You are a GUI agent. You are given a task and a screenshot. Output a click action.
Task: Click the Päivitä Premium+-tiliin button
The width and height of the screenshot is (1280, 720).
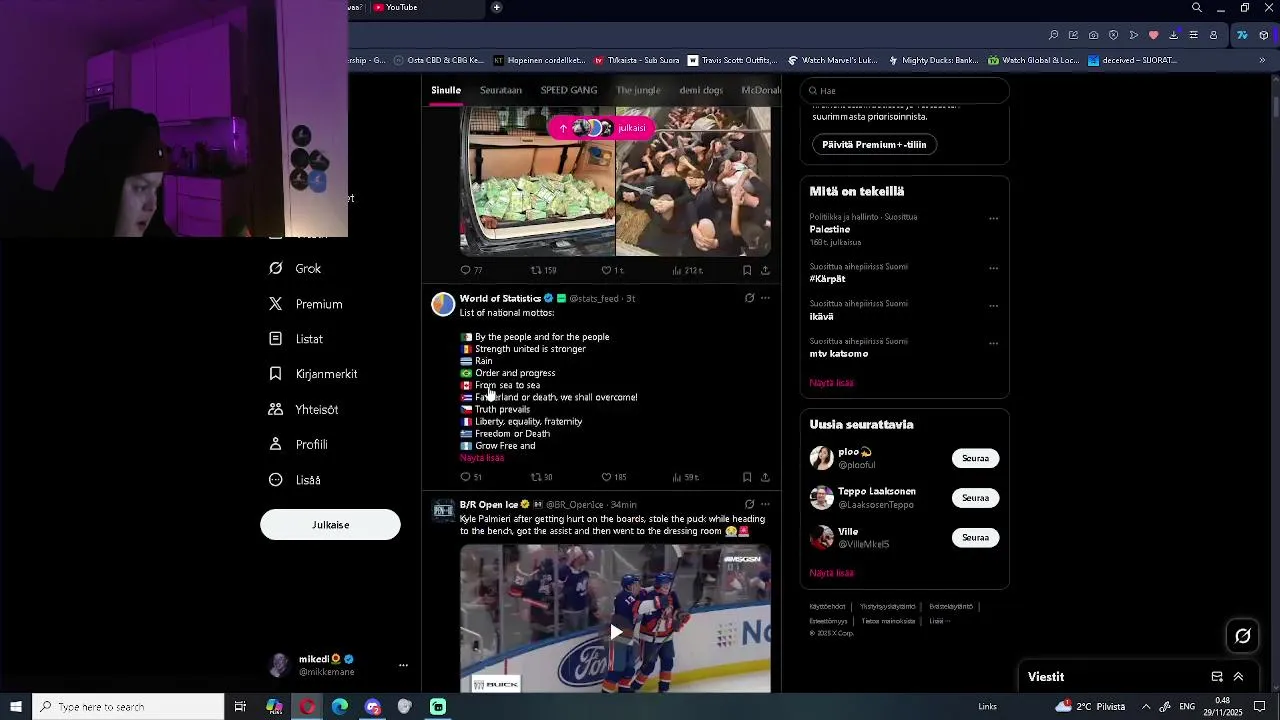click(874, 145)
